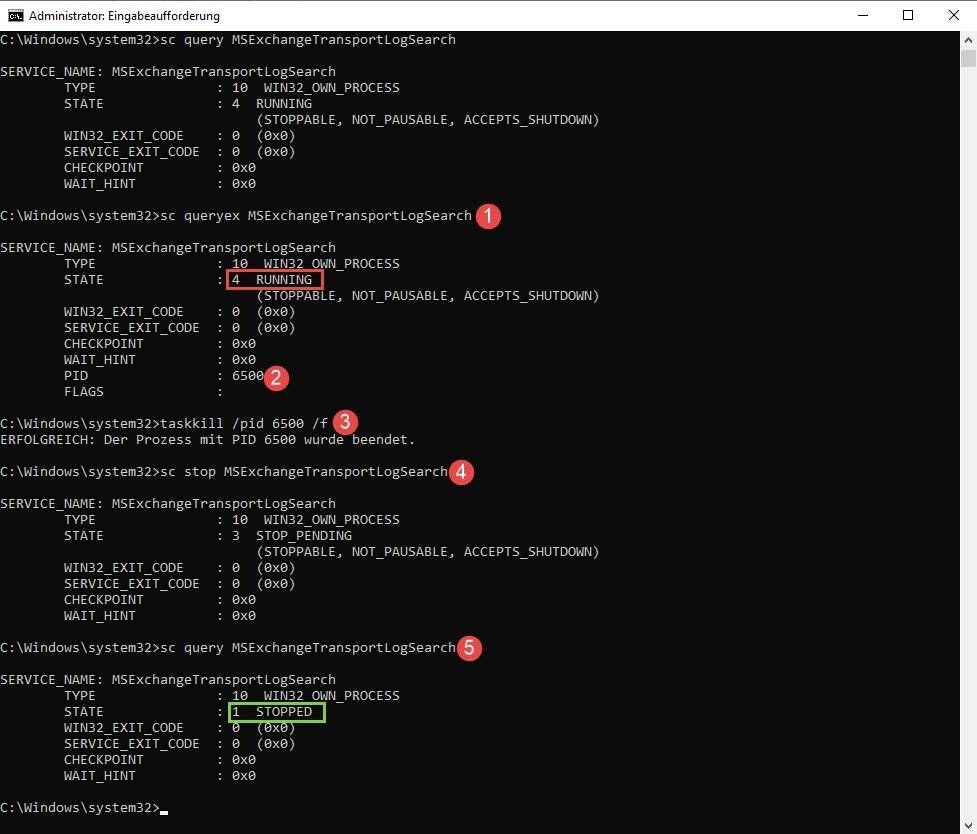Click the red circle marker numbered 5
Viewport: 977px width, 834px height.
click(x=469, y=648)
